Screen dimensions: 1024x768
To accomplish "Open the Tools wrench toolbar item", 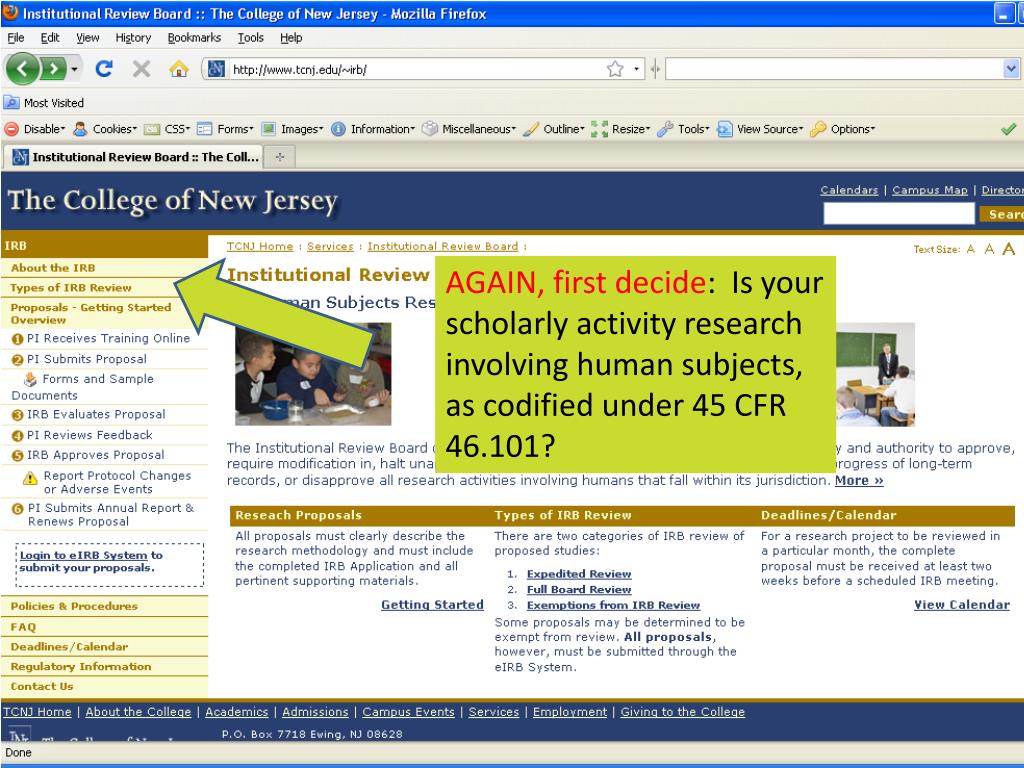I will pyautogui.click(x=683, y=129).
